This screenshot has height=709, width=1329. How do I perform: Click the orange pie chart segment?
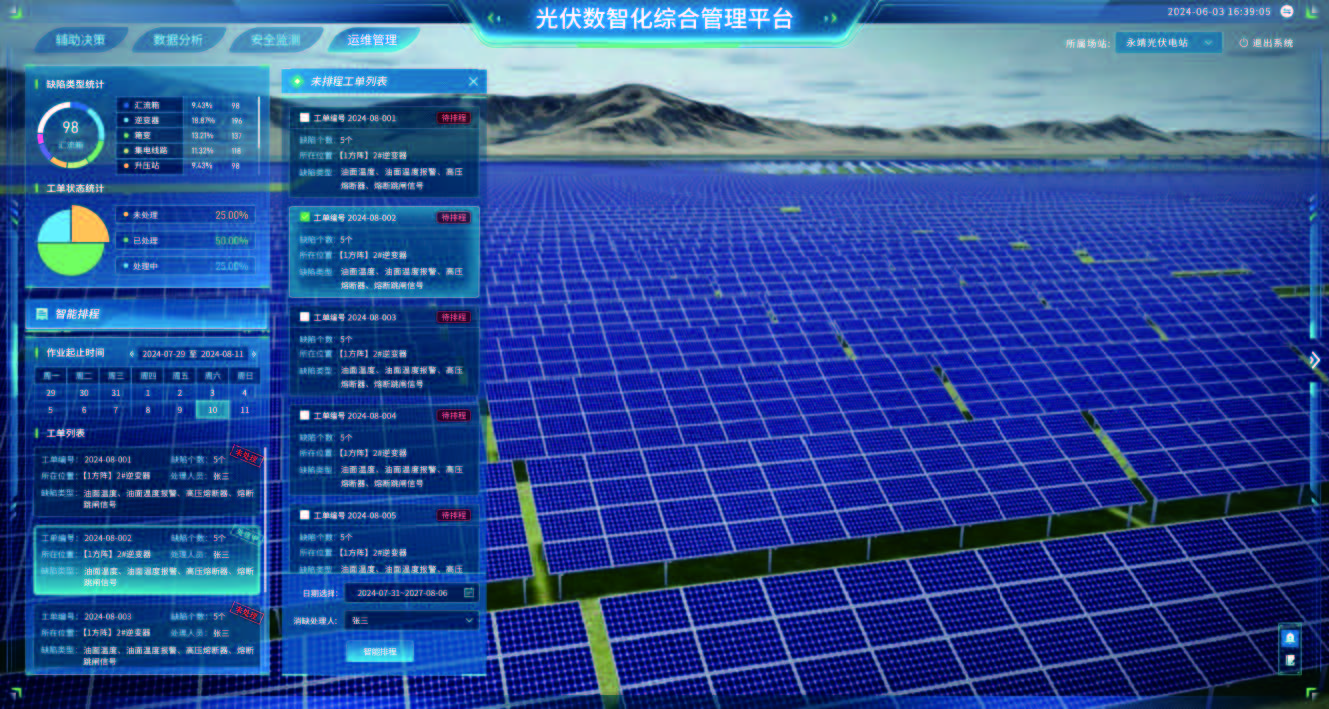pos(88,225)
